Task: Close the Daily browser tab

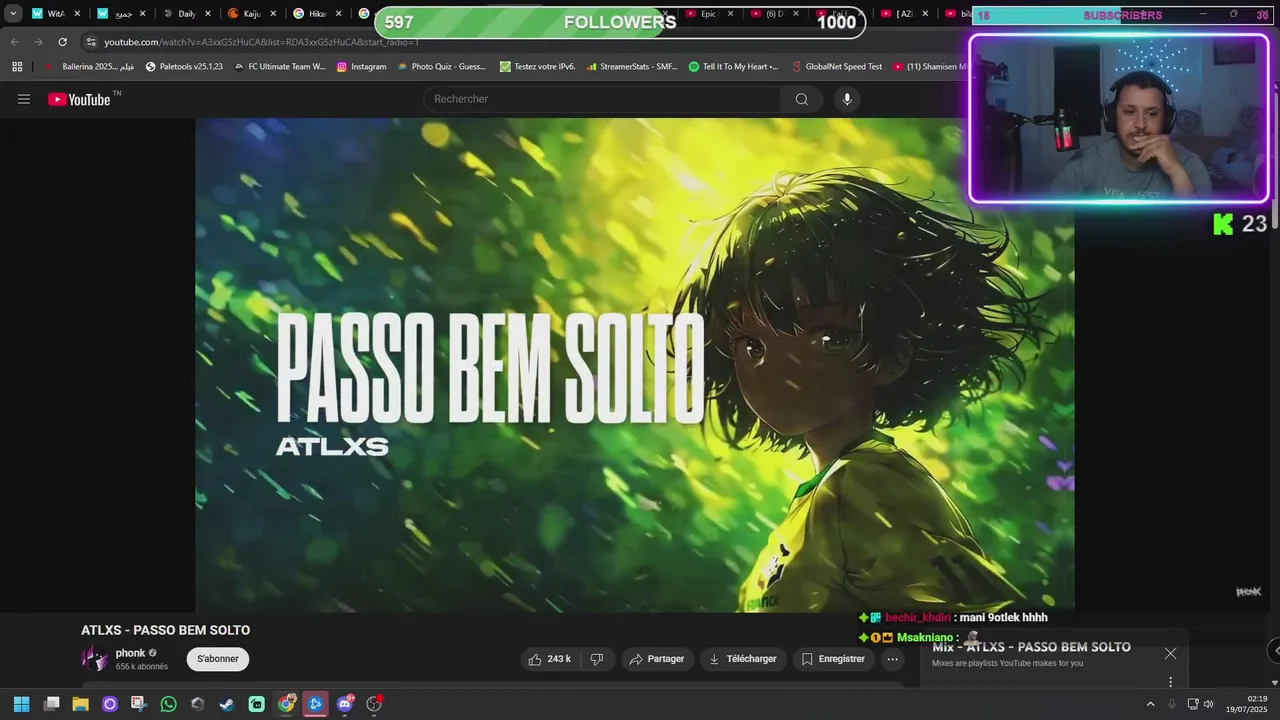Action: (208, 14)
